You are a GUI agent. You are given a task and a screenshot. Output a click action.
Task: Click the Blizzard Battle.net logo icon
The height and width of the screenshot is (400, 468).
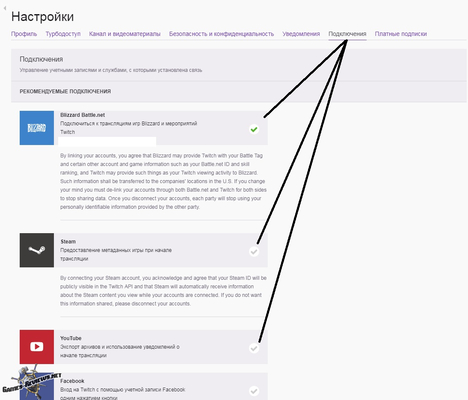[x=37, y=128]
